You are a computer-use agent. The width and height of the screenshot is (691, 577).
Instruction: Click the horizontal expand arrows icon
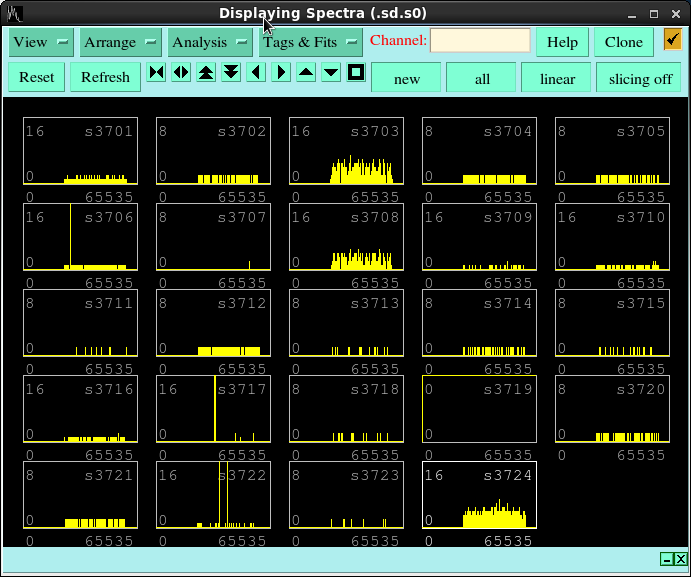(181, 73)
